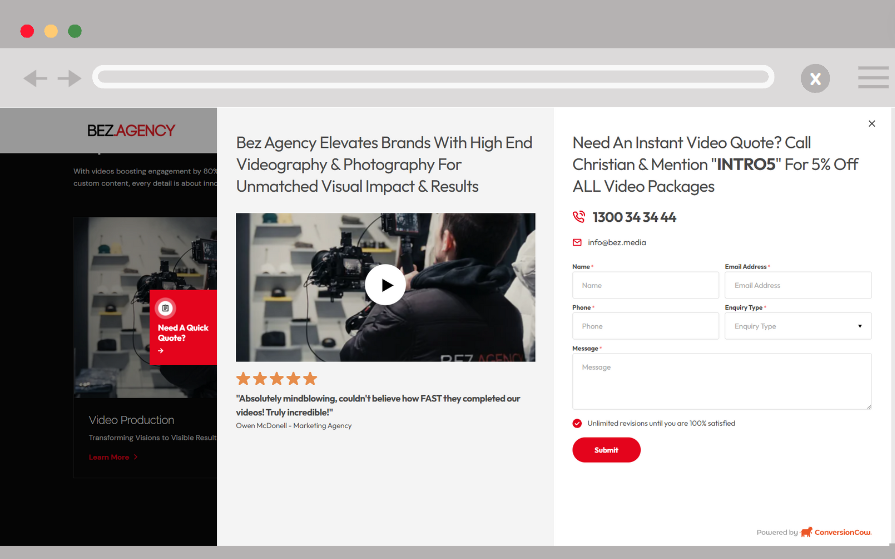Click the BEZ.AGENCY logo
Screen dimensions: 895x559
[x=131, y=131]
